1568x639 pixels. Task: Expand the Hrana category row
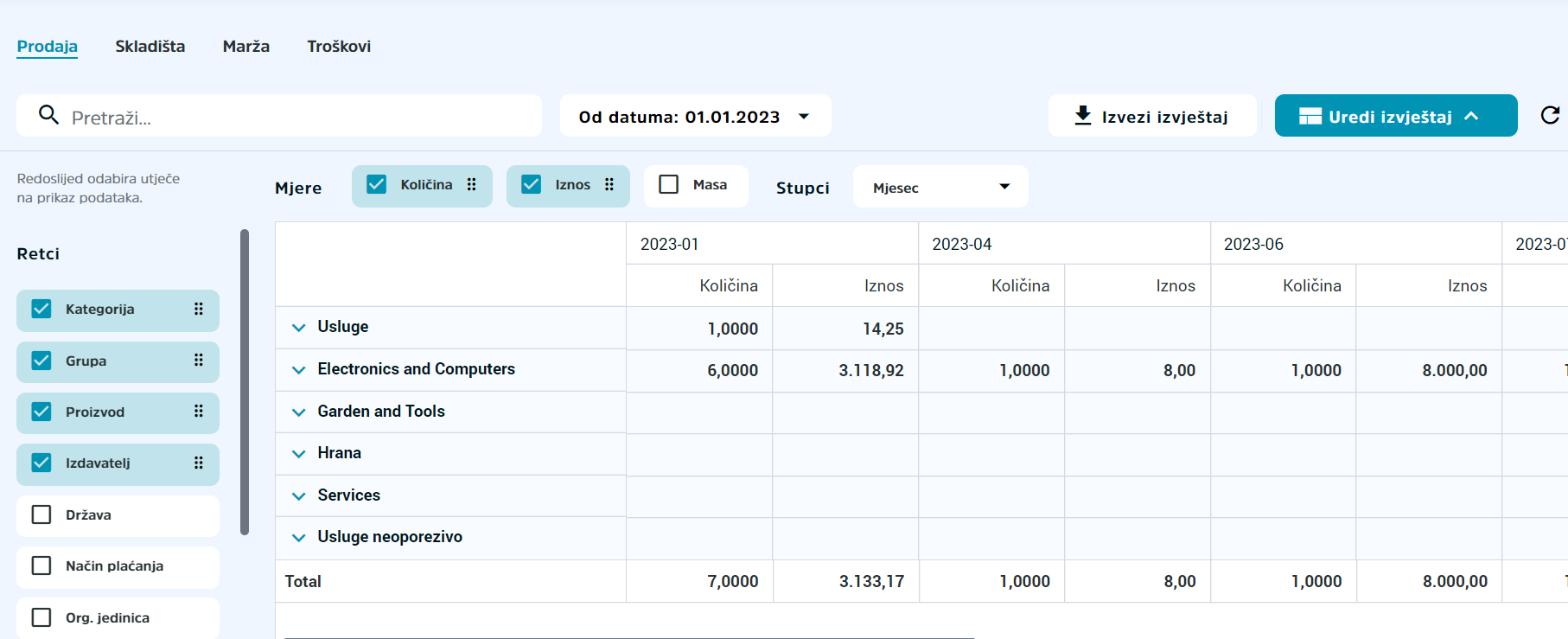(298, 454)
